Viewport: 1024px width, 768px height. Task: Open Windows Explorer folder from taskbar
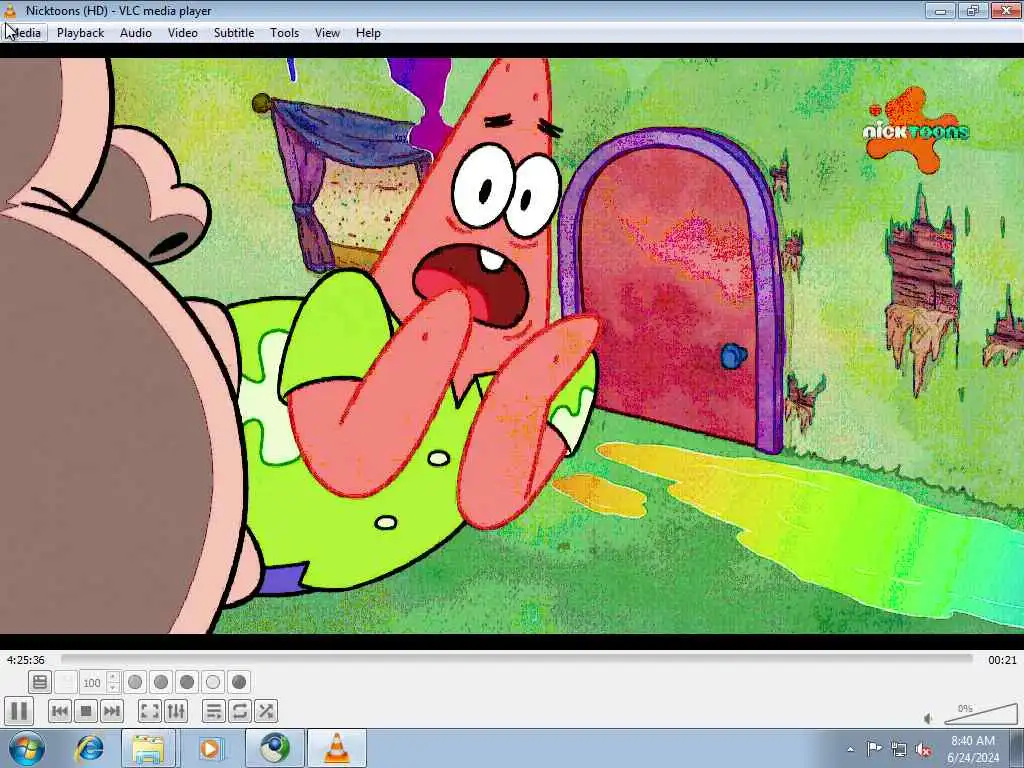[148, 748]
